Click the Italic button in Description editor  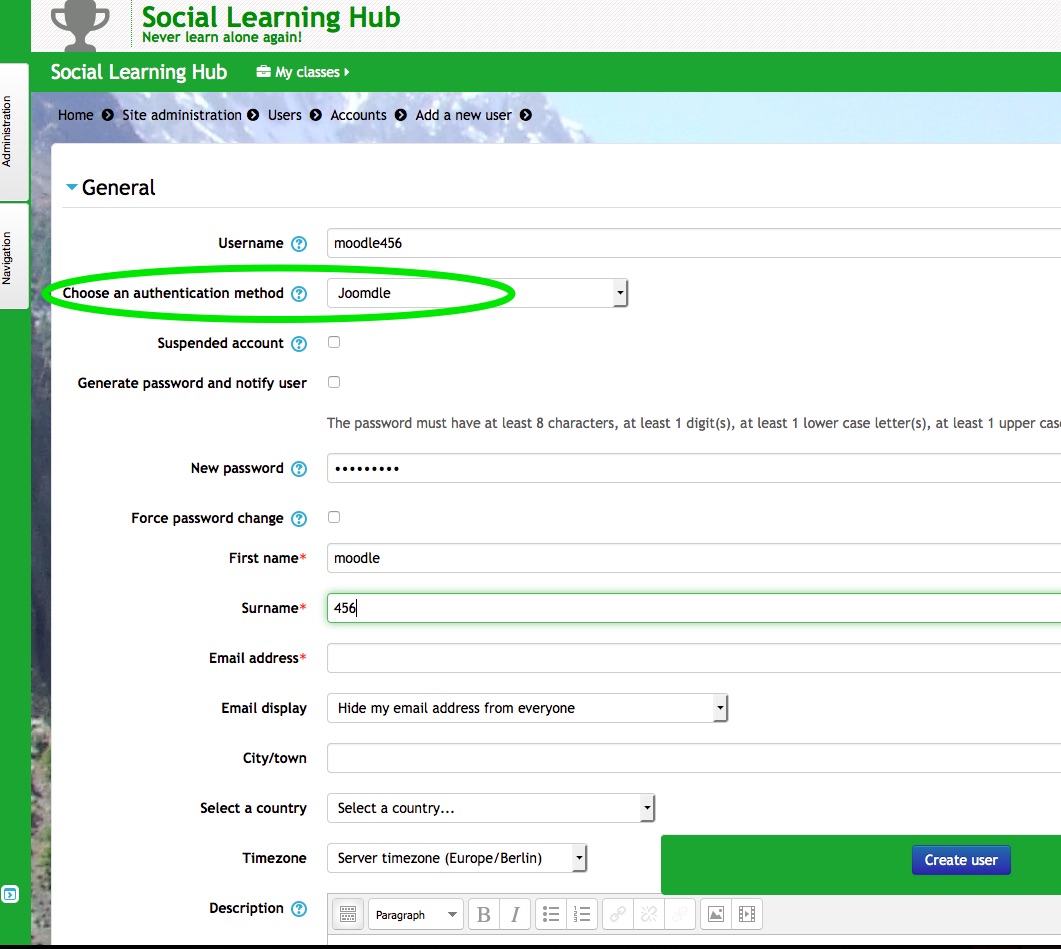click(x=515, y=914)
